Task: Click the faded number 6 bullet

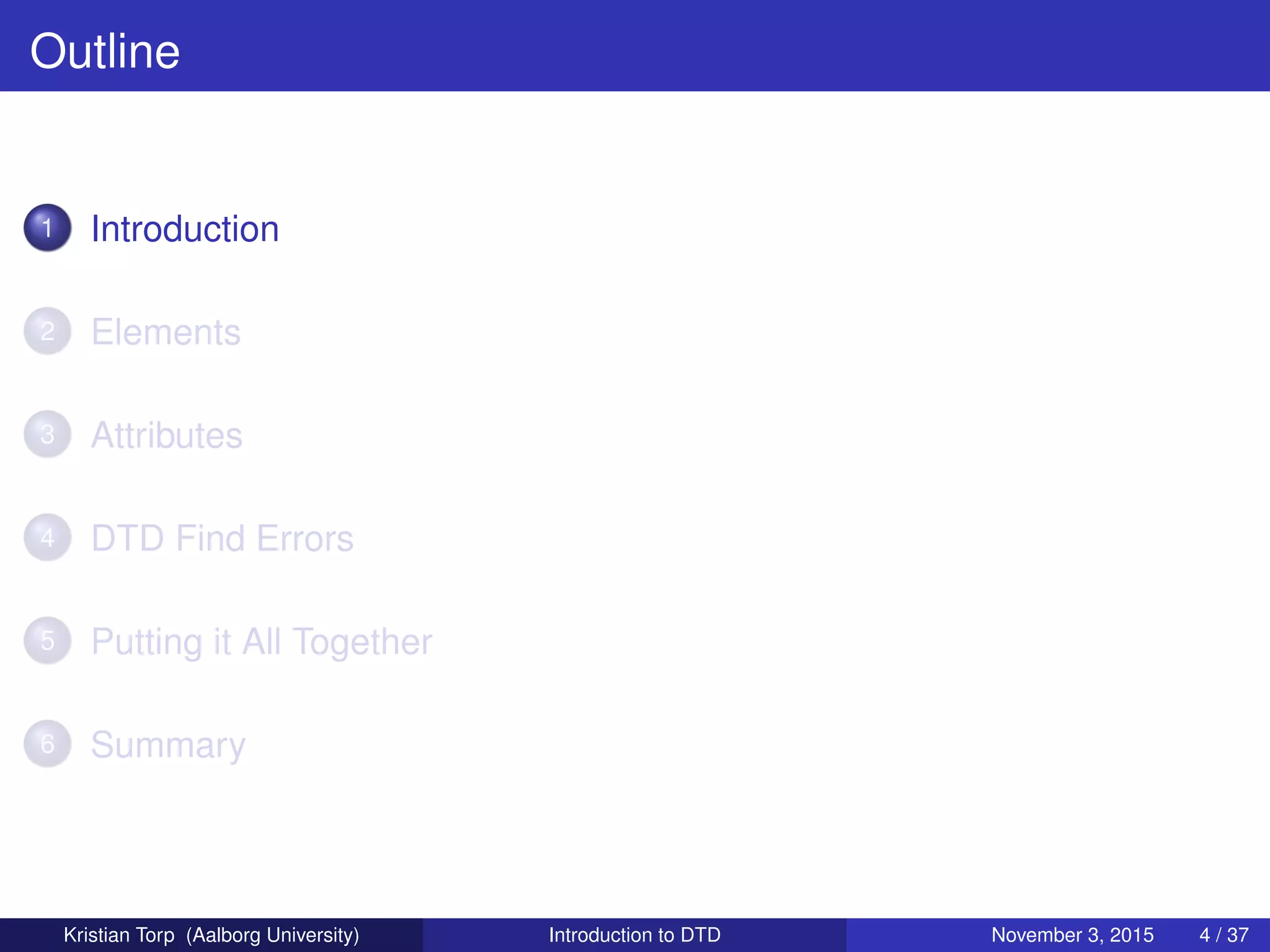Action: [47, 744]
